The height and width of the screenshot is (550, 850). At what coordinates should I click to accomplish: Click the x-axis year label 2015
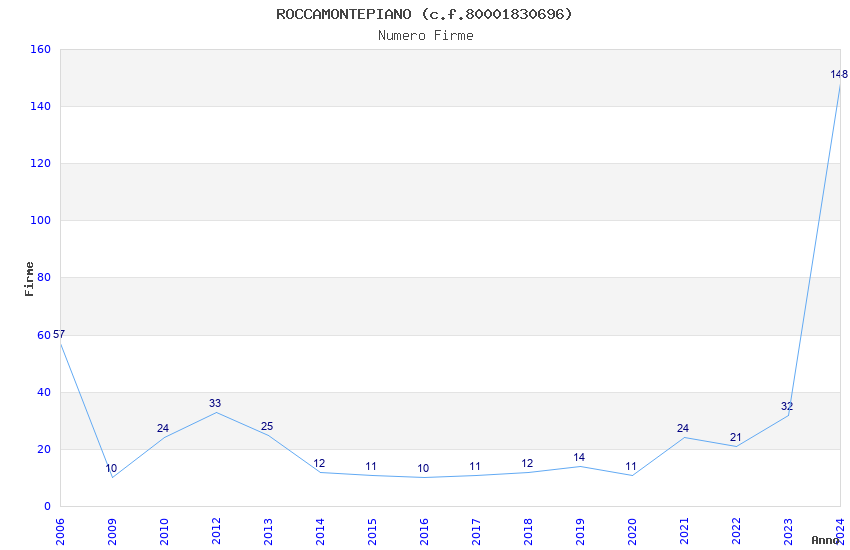click(x=372, y=532)
